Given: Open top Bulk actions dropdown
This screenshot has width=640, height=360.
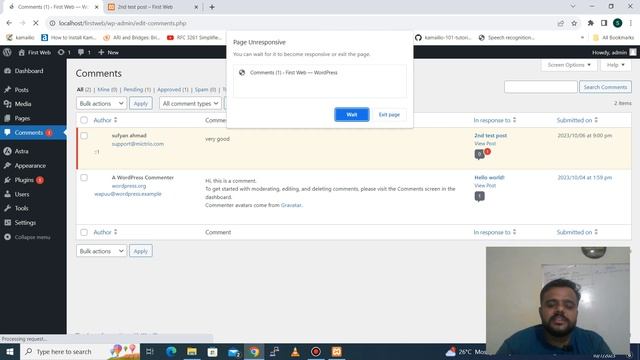Looking at the screenshot, I should click(101, 104).
